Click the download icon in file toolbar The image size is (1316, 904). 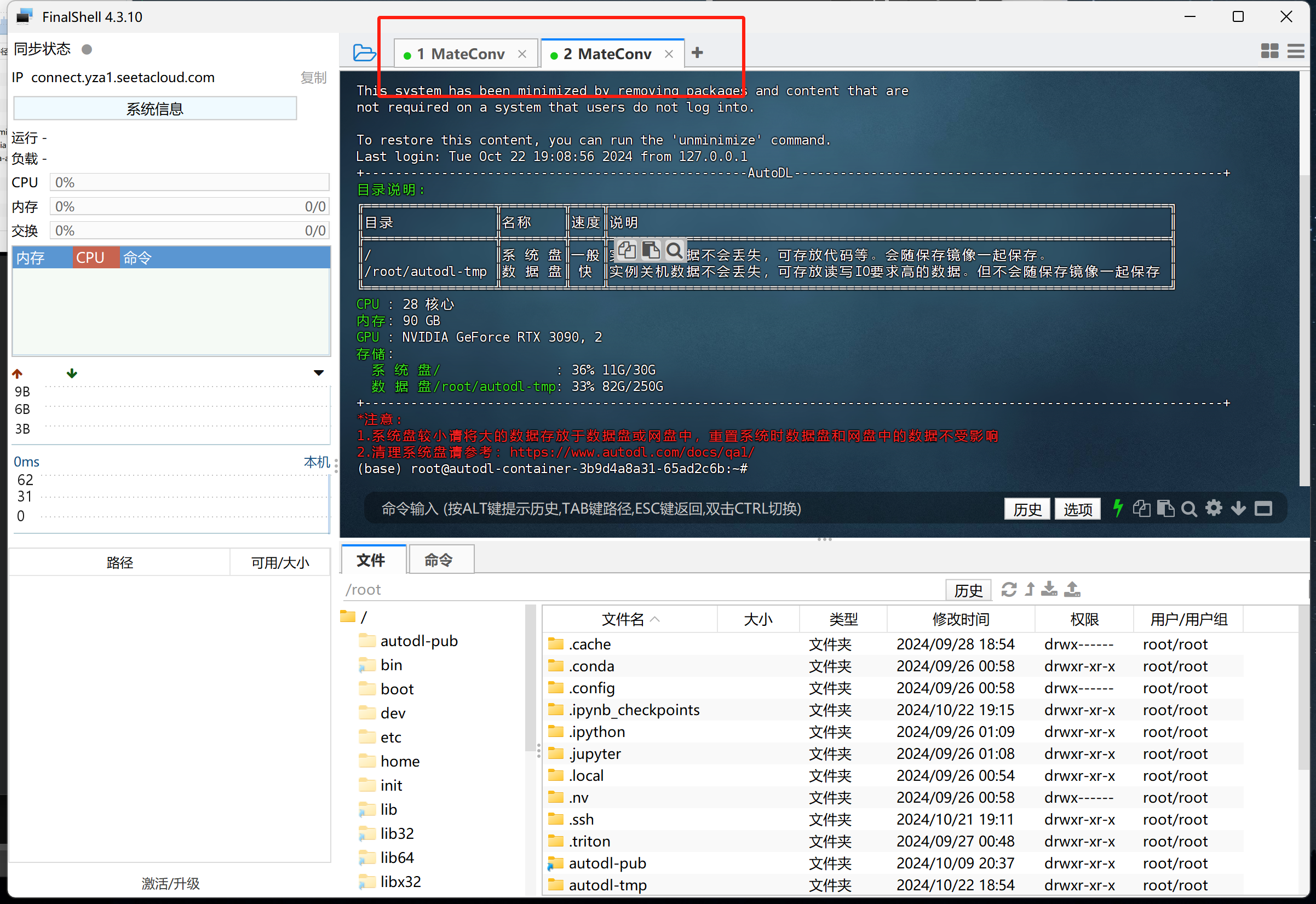click(1049, 590)
